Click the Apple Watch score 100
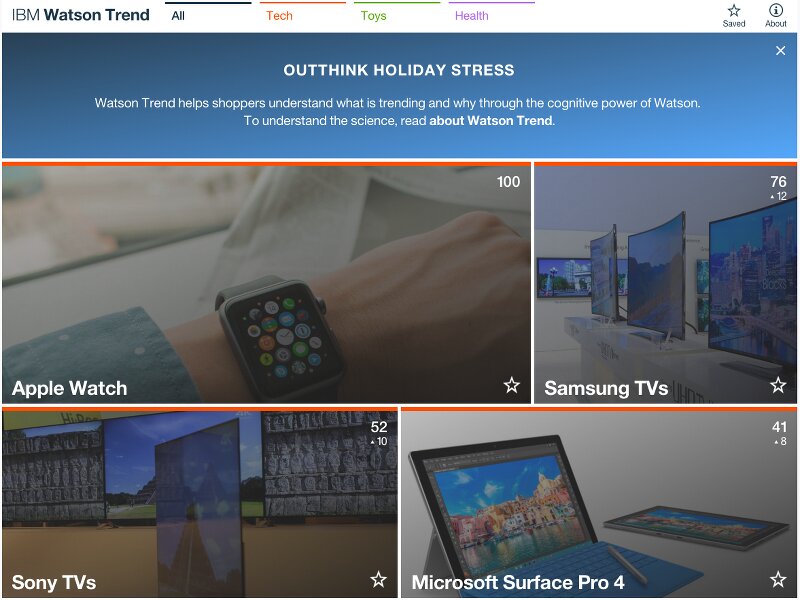Viewport: 800px width, 600px height. [508, 182]
